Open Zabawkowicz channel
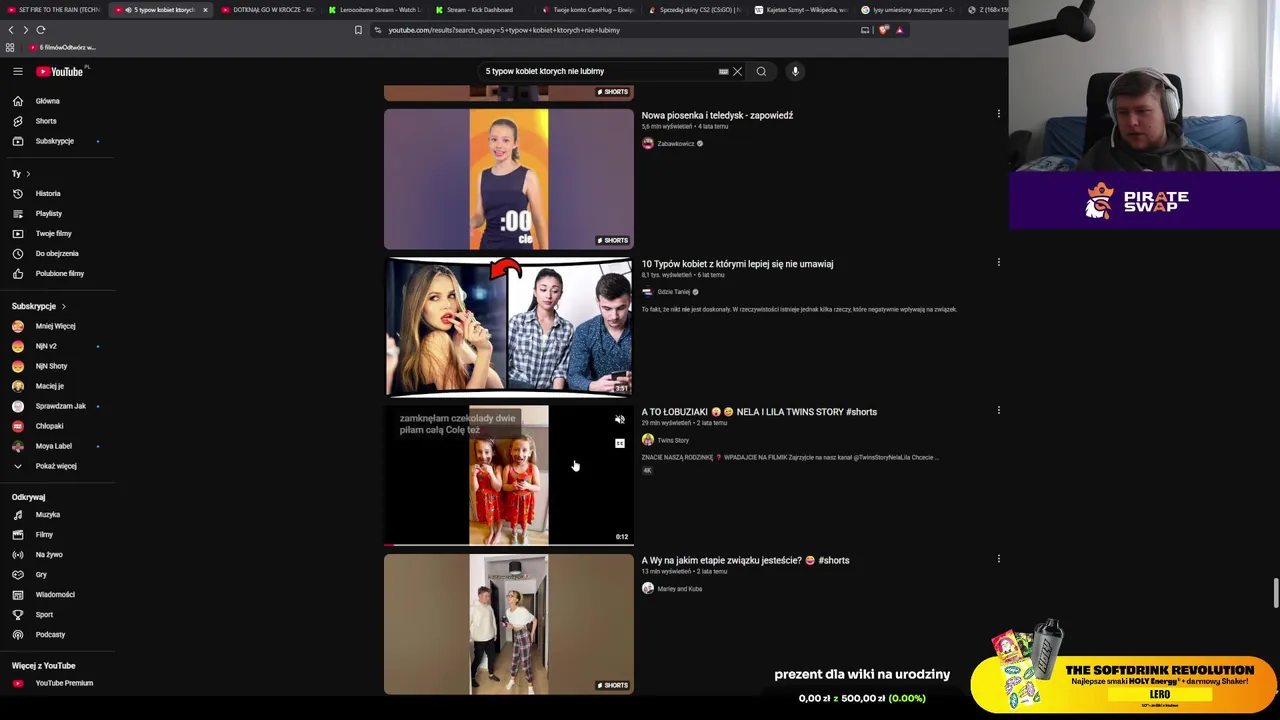Screen dimensions: 1280x720 675,144
